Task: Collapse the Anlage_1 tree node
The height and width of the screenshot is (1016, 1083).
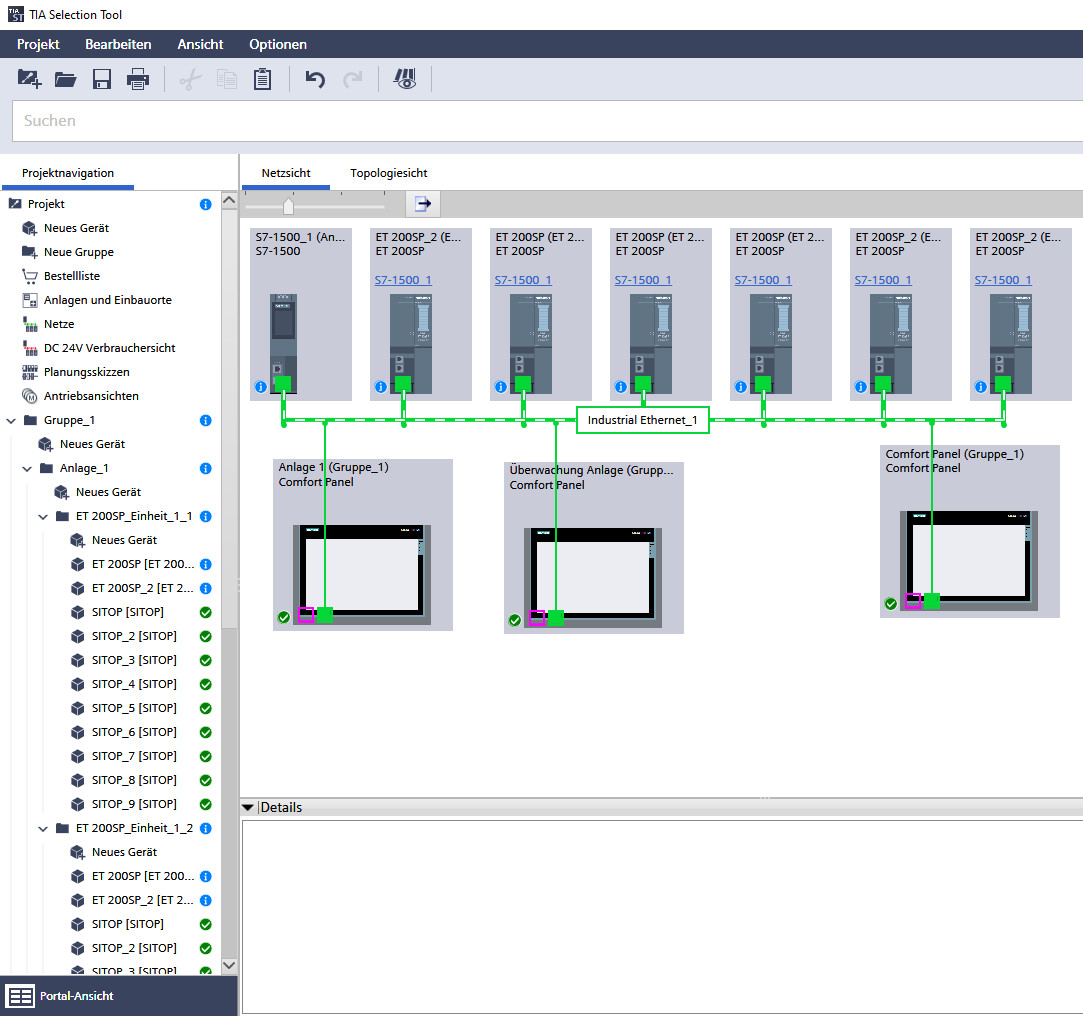Action: click(27, 468)
